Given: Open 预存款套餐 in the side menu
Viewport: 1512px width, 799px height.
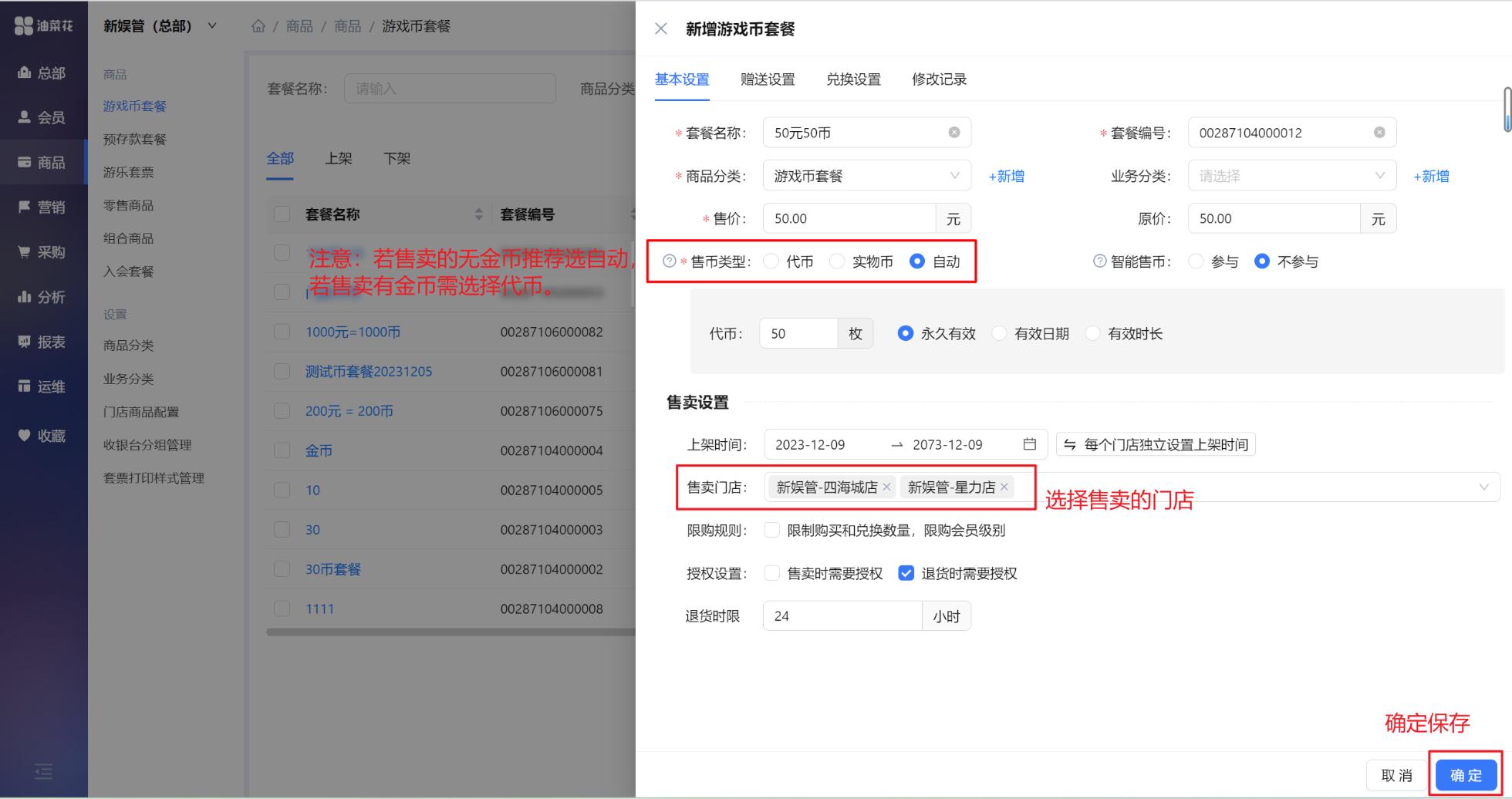Looking at the screenshot, I should 135,139.
